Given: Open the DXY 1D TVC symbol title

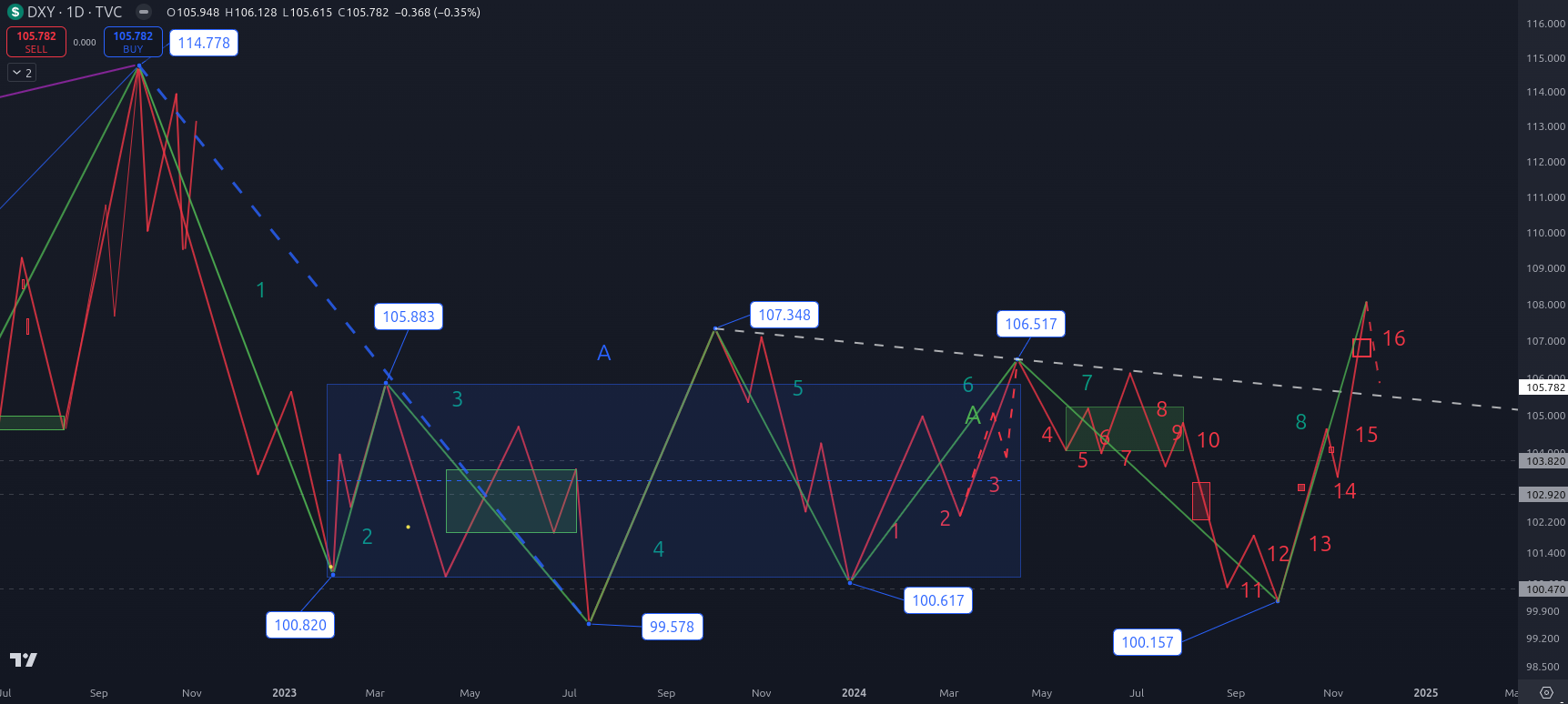Looking at the screenshot, I should tap(75, 12).
